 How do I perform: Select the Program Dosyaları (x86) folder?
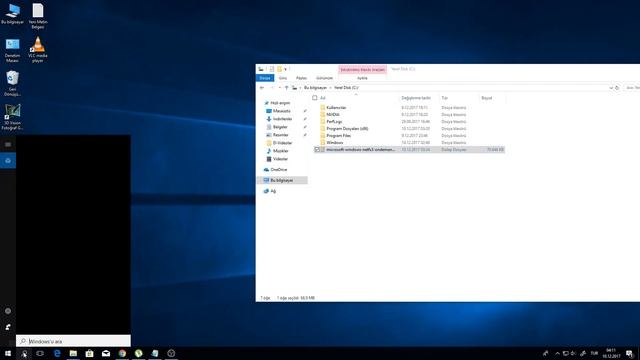347,129
